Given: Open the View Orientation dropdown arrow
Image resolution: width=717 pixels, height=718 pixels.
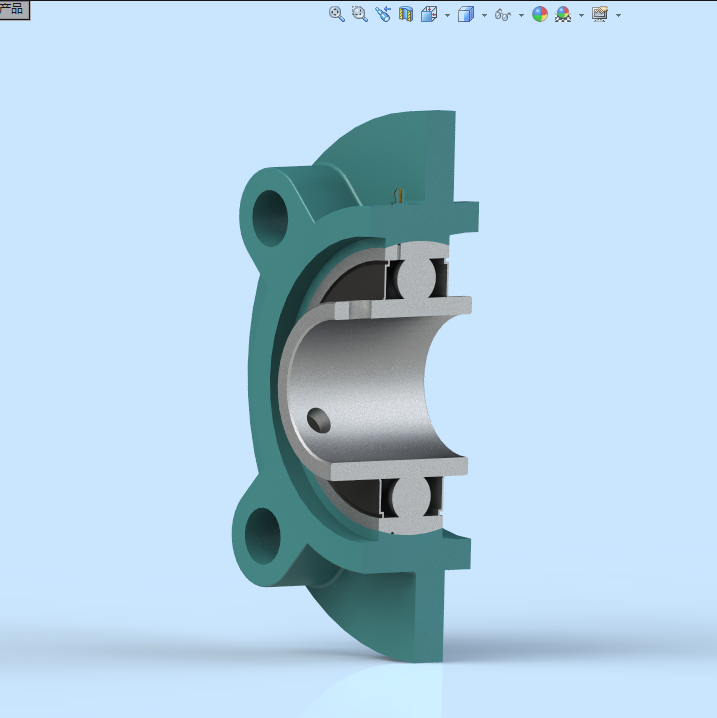Looking at the screenshot, I should pyautogui.click(x=447, y=15).
